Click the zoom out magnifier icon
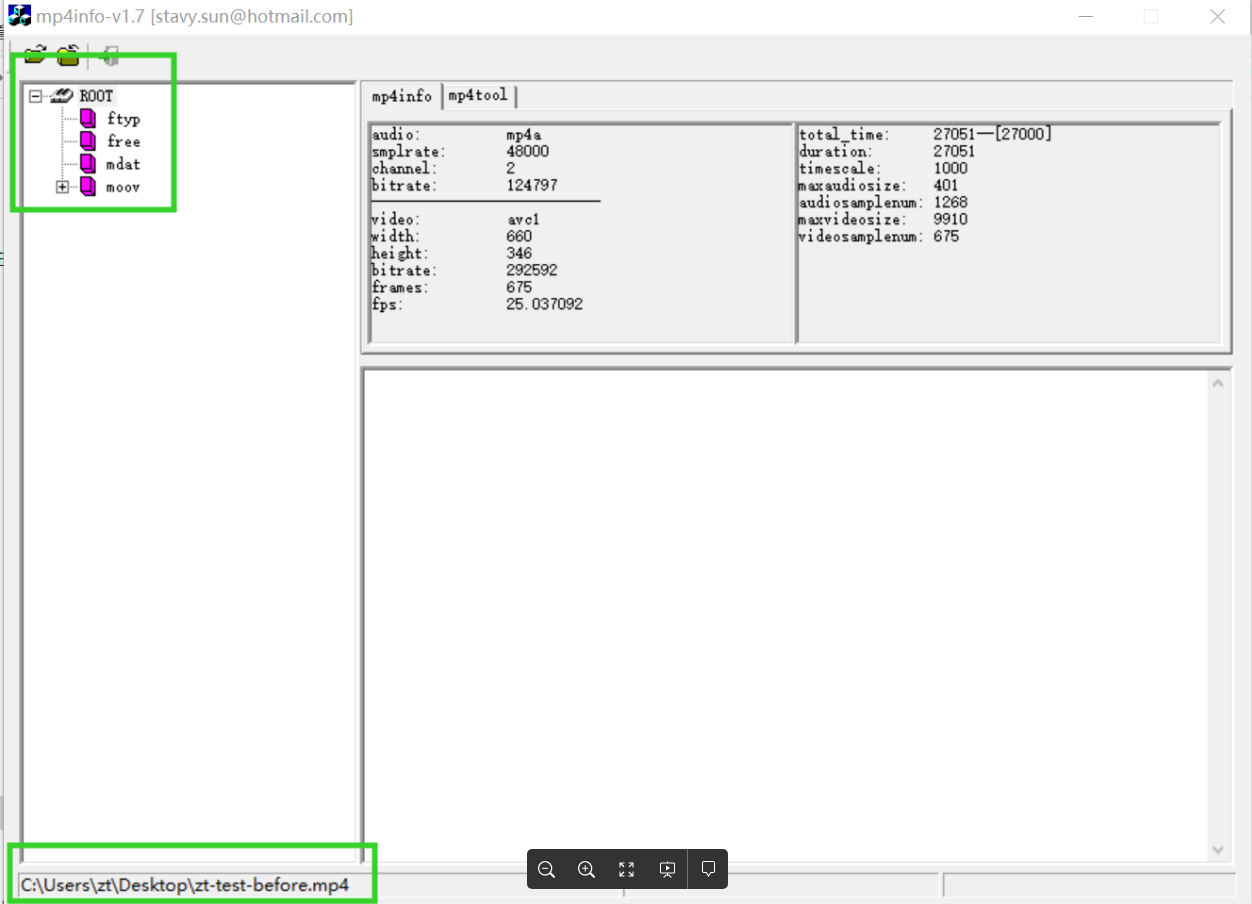The image size is (1252, 904). [x=546, y=869]
